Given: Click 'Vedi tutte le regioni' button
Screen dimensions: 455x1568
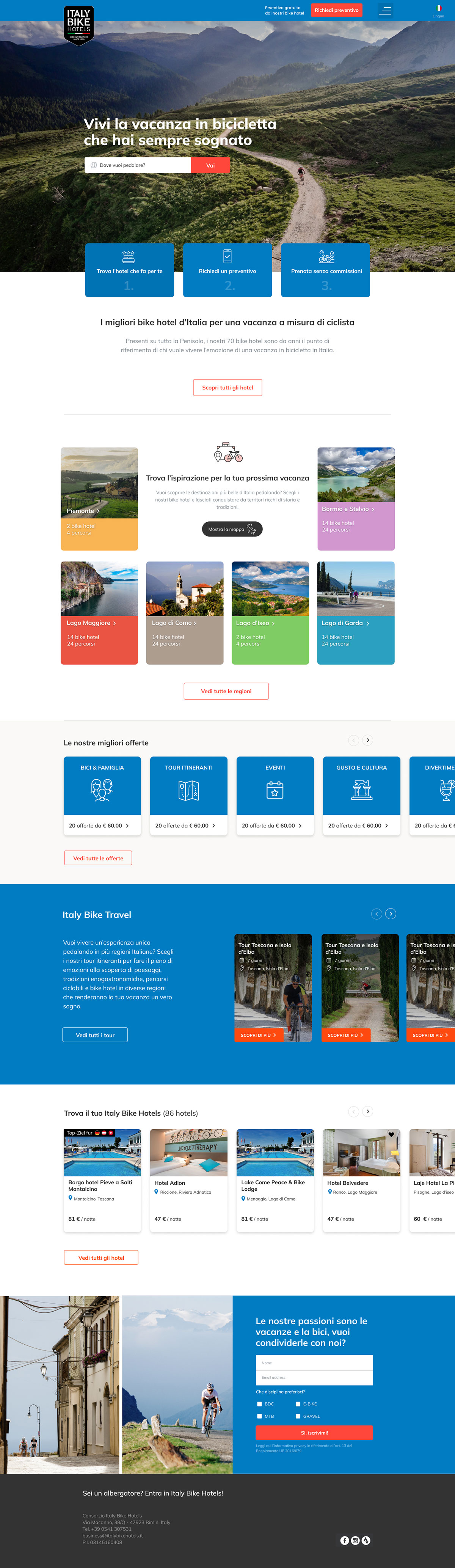Looking at the screenshot, I should [x=226, y=691].
